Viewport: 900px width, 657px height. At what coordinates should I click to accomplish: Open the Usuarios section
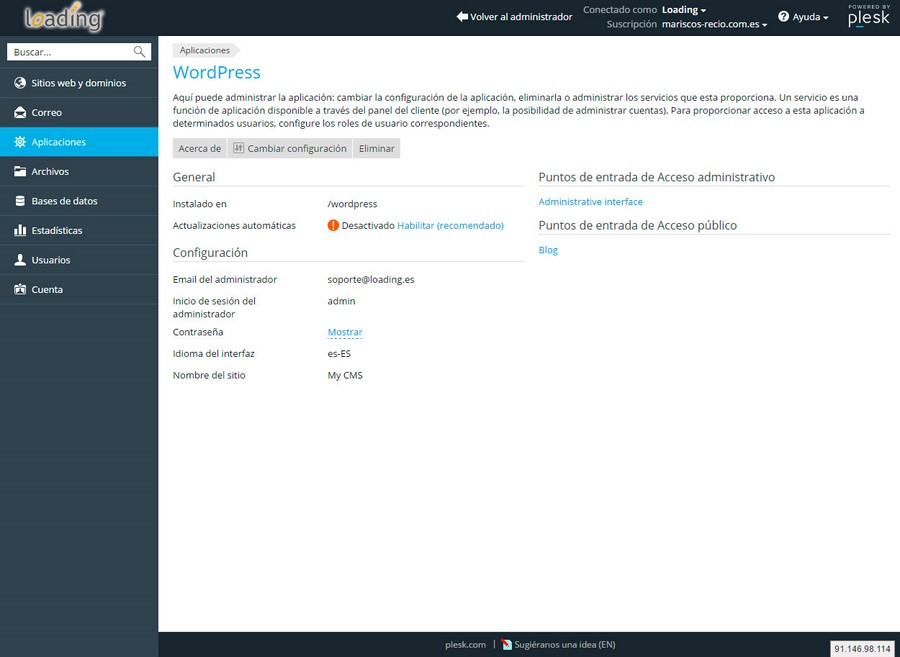tap(79, 260)
